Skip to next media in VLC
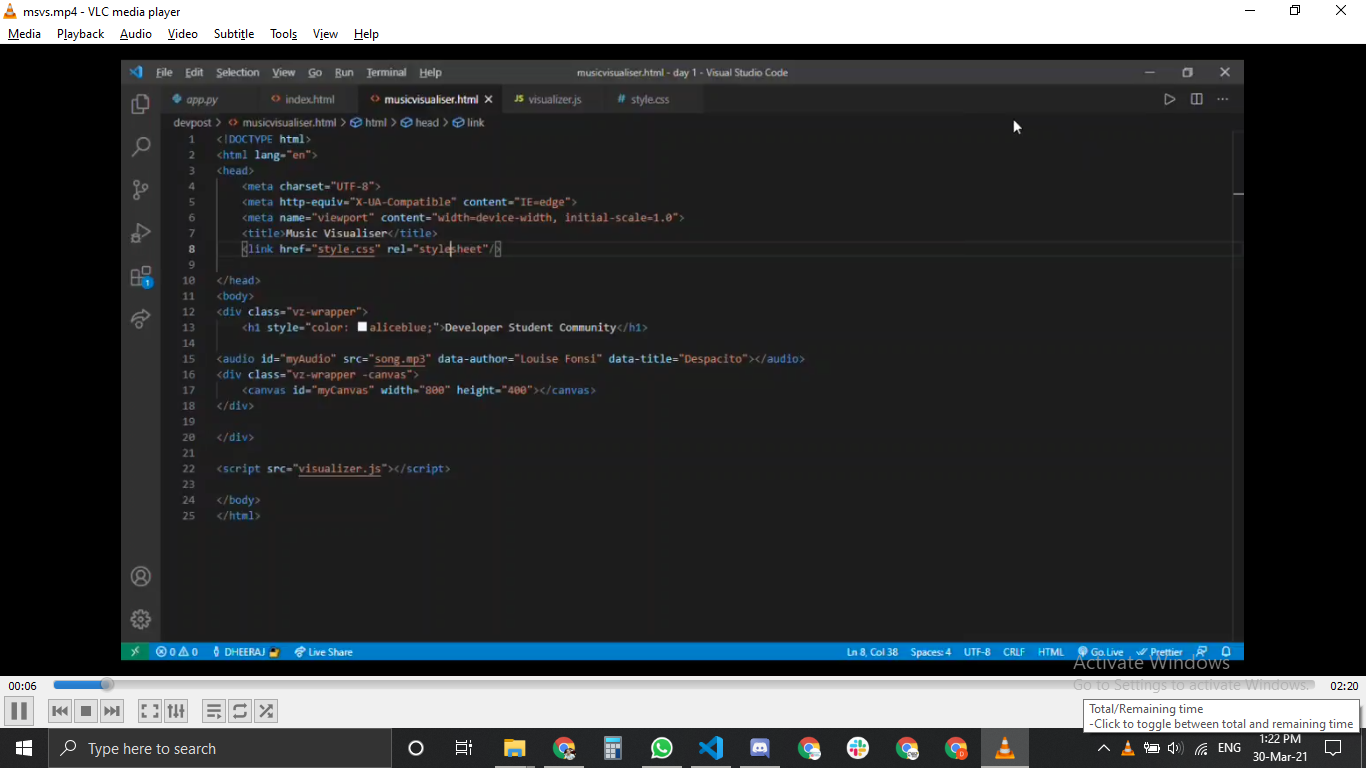 pyautogui.click(x=112, y=711)
